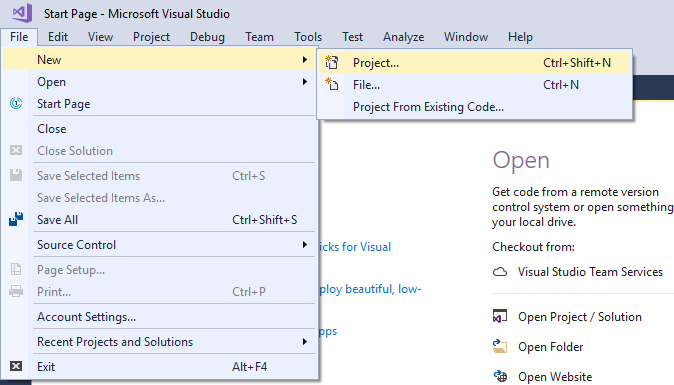
Task: Click the Open Folder icon
Action: point(499,346)
